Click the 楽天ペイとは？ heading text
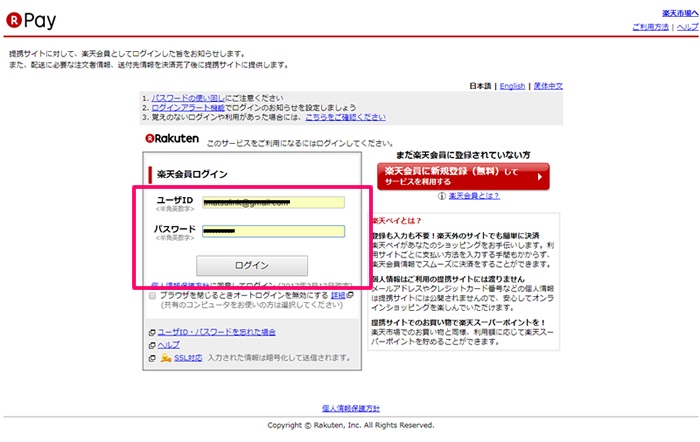The height and width of the screenshot is (442, 700). (396, 221)
